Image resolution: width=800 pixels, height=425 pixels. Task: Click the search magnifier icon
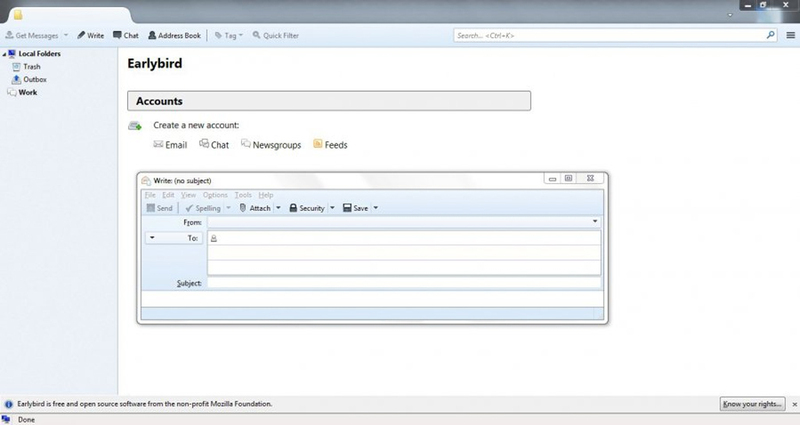coord(770,35)
